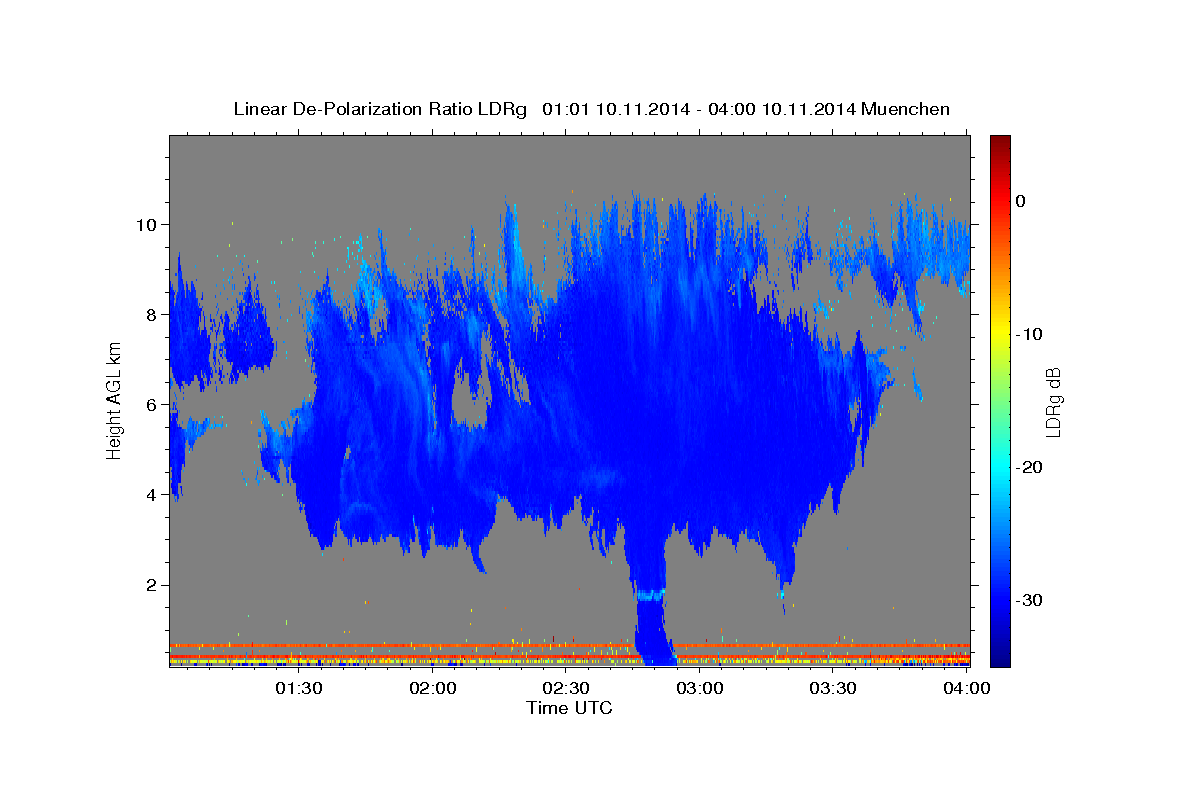Image resolution: width=1200 pixels, height=800 pixels.
Task: Click the colorbar label '-30'
Action: click(x=1029, y=600)
